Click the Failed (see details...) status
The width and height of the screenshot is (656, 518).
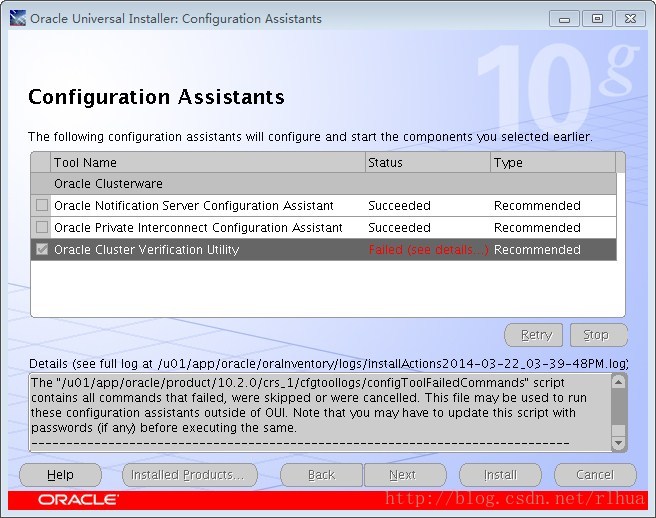(428, 249)
